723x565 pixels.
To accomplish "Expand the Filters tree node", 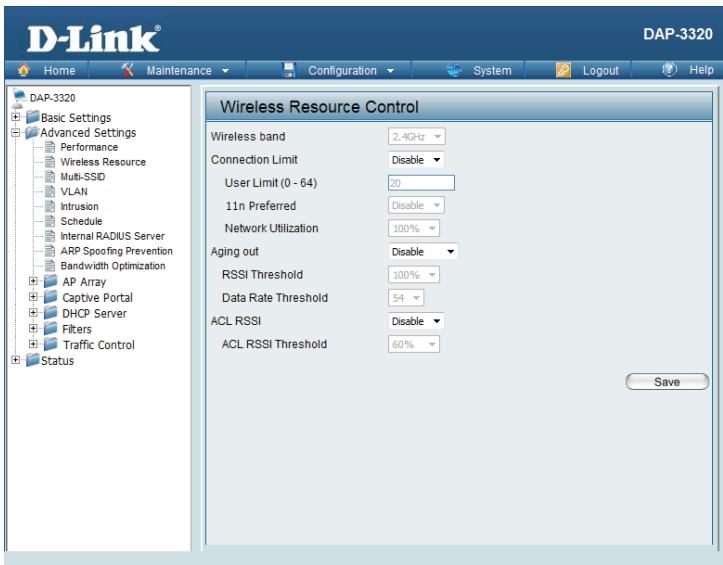I will 33,328.
